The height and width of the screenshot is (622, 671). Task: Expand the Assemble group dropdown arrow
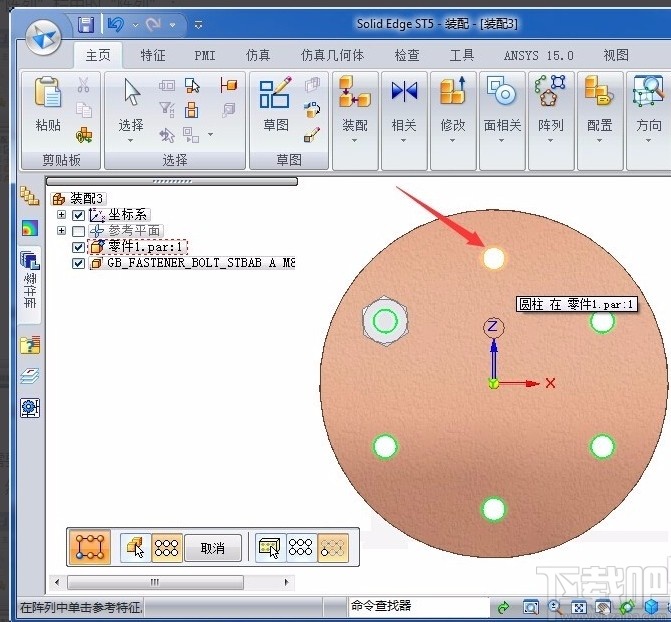[354, 141]
